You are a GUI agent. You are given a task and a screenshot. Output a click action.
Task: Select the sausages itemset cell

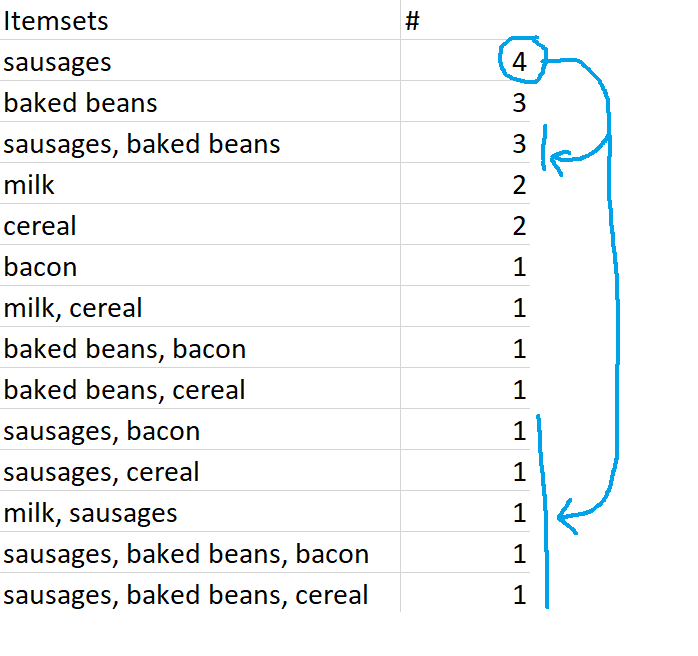click(x=200, y=61)
